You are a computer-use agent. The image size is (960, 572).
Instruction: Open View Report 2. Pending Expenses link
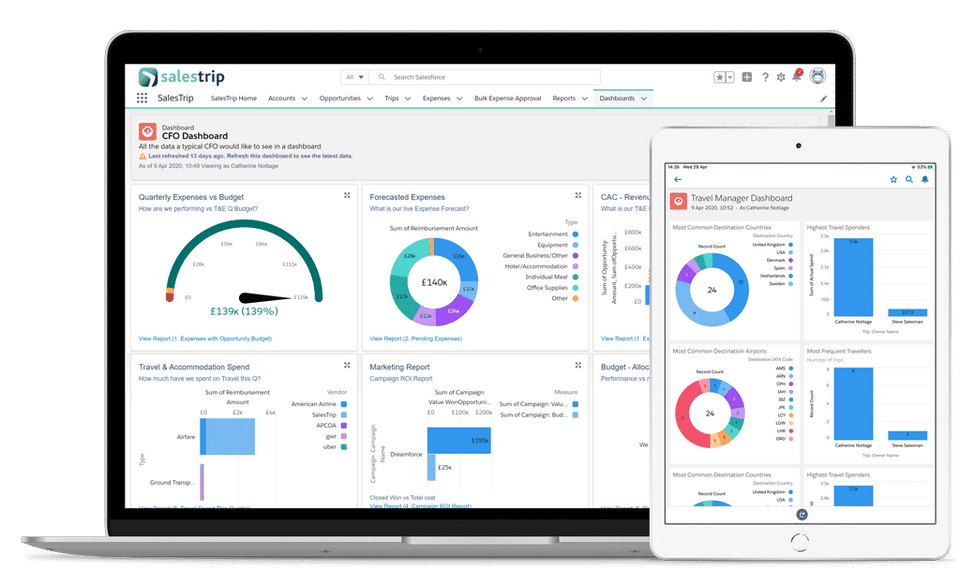416,338
